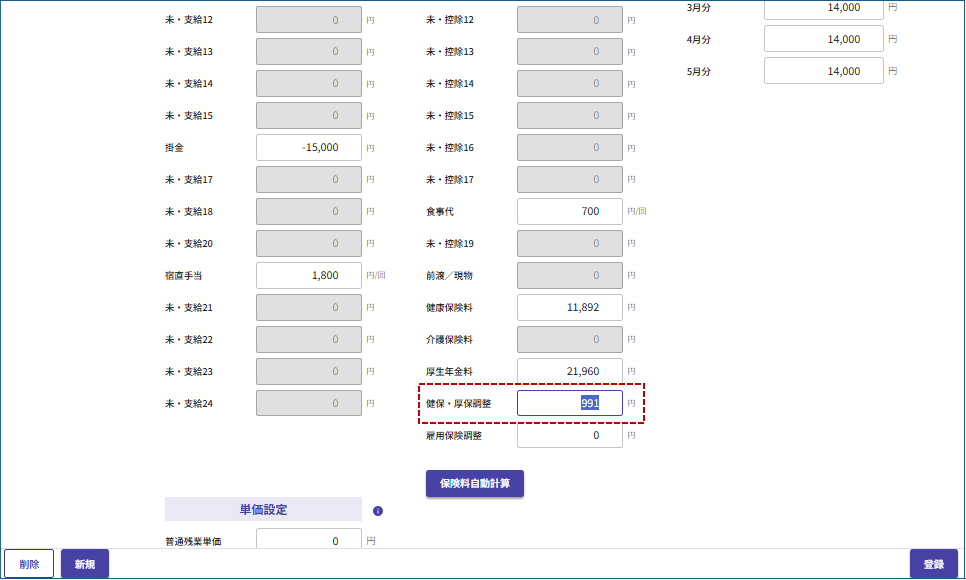Focus the 健康保険料 amount field
966x580 pixels.
(x=569, y=307)
